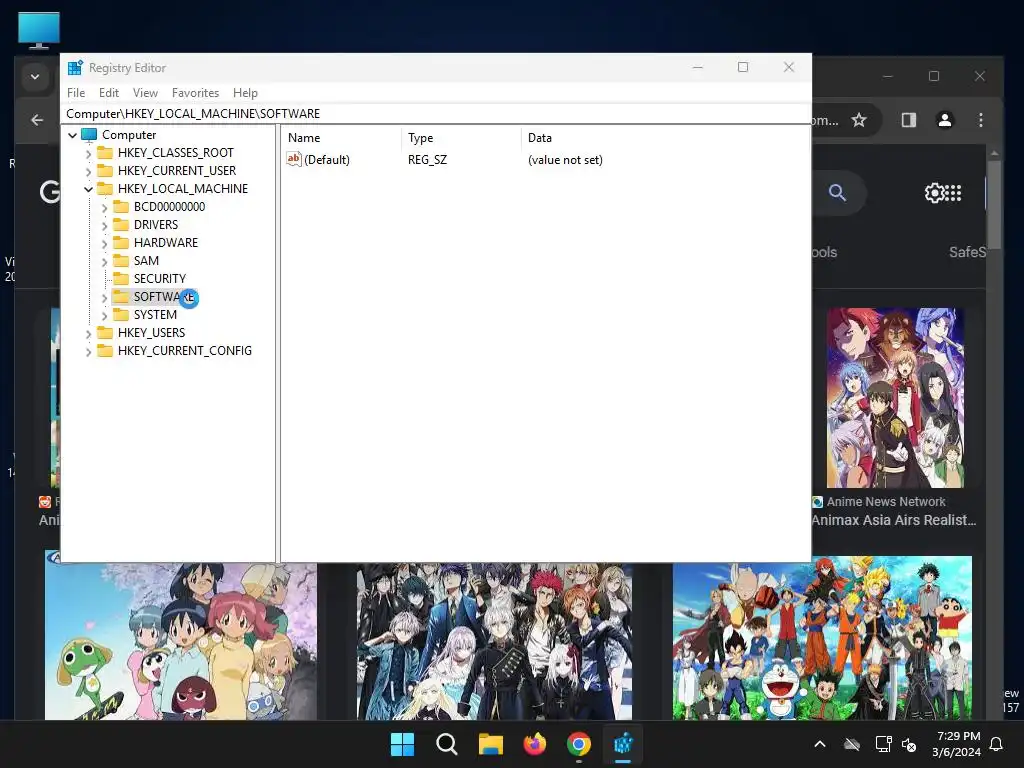Toggle Chrome's side panel icon
Screen dimensions: 1024x768
908,120
